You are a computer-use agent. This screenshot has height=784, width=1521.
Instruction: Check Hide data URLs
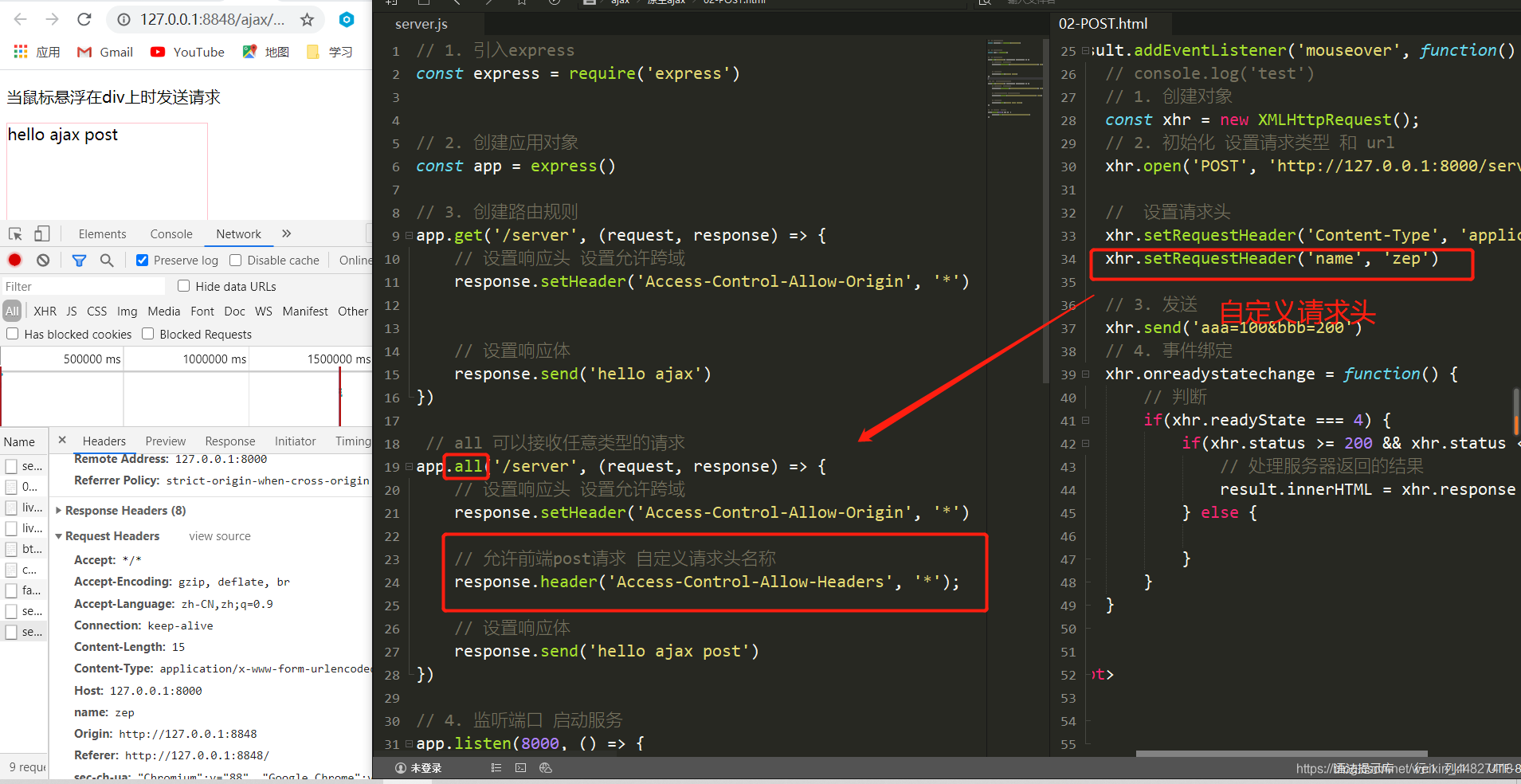point(184,286)
